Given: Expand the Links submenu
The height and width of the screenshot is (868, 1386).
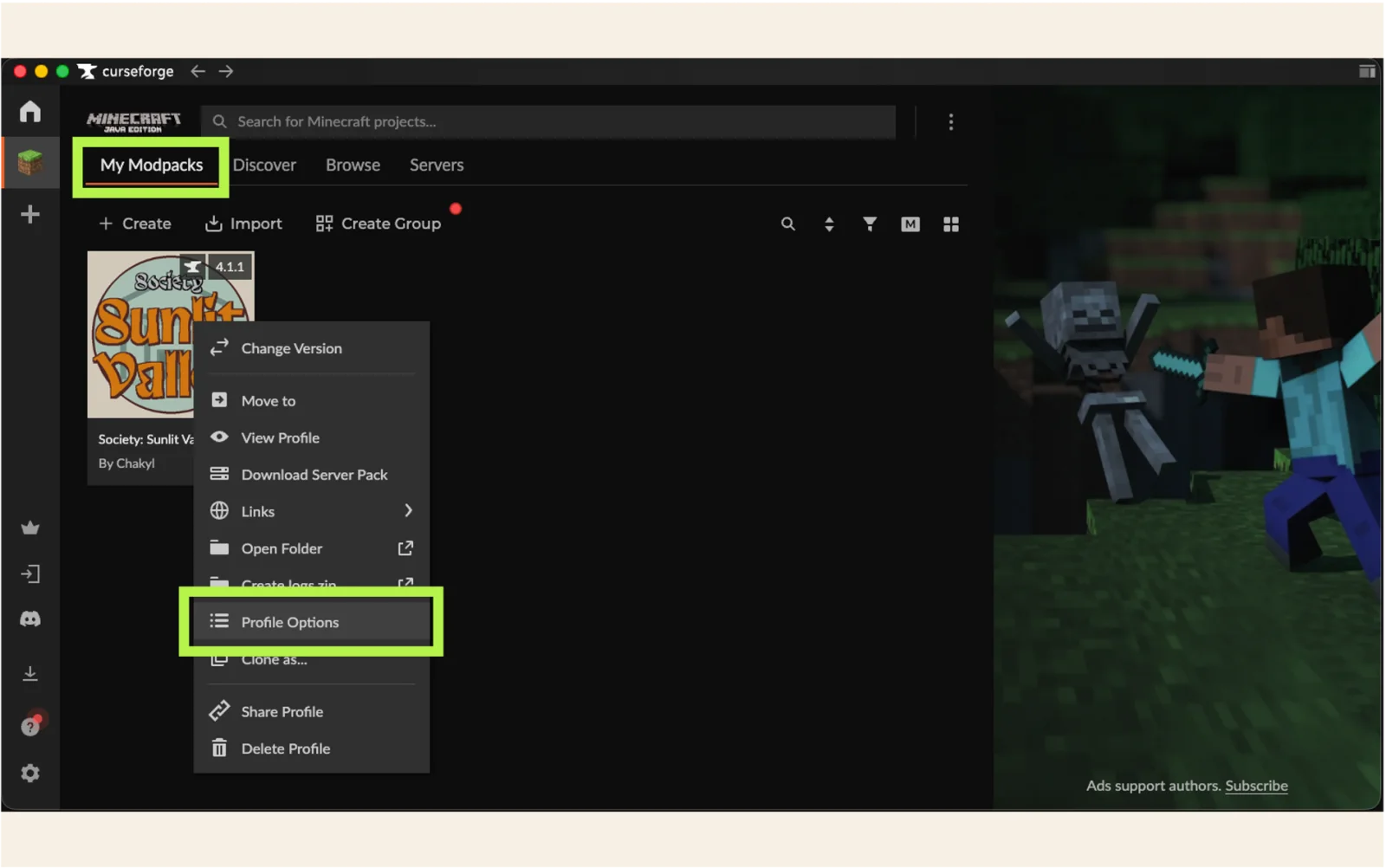Looking at the screenshot, I should [x=312, y=512].
